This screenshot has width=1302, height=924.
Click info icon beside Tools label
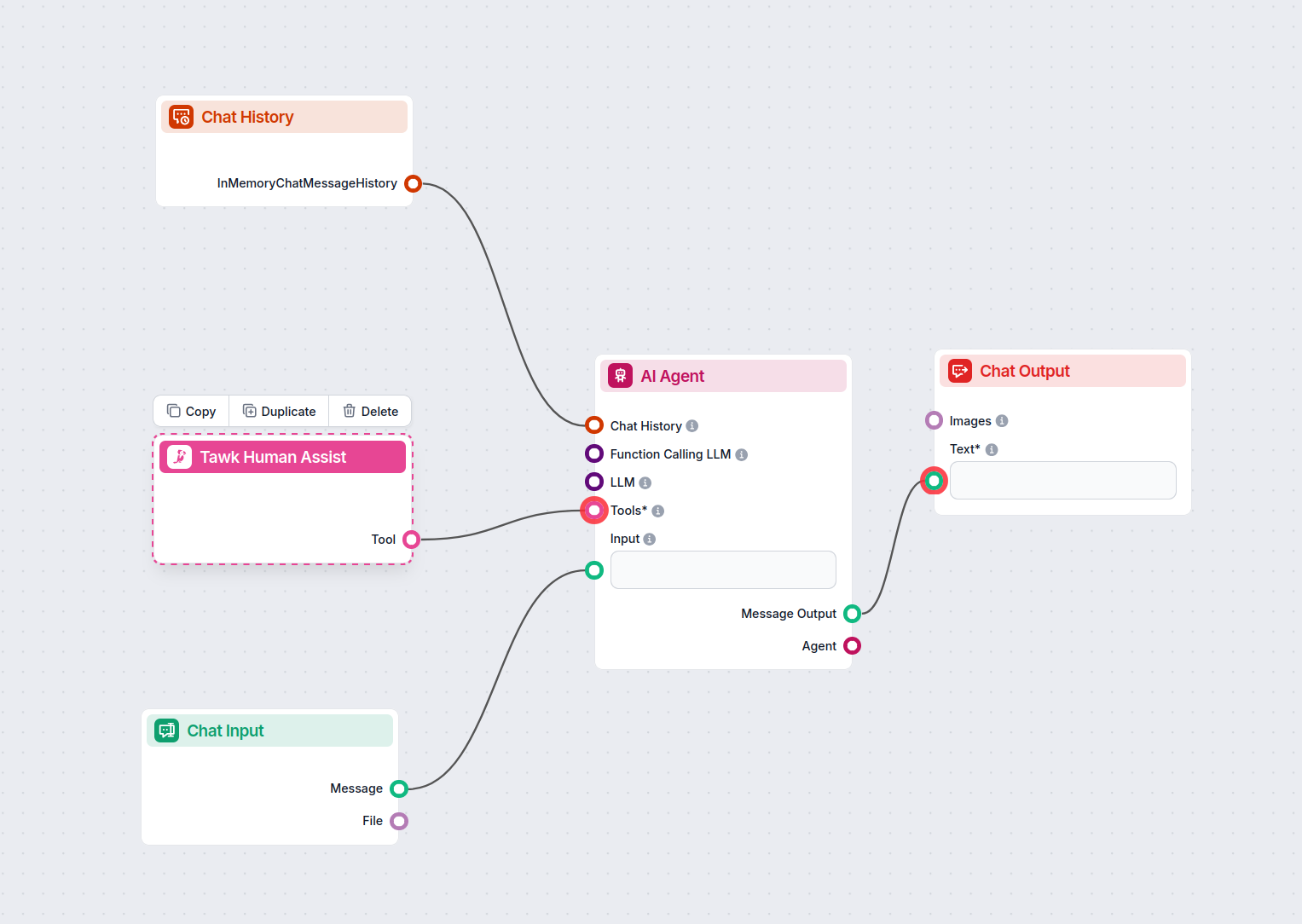coord(658,511)
